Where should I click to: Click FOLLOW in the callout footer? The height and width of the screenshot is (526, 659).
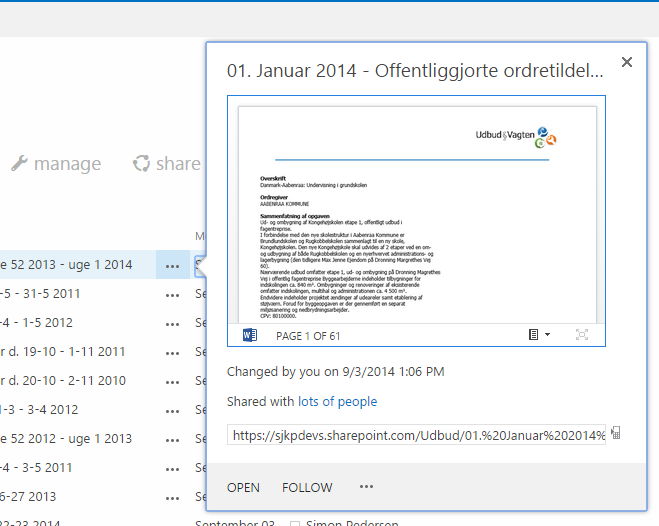point(307,487)
